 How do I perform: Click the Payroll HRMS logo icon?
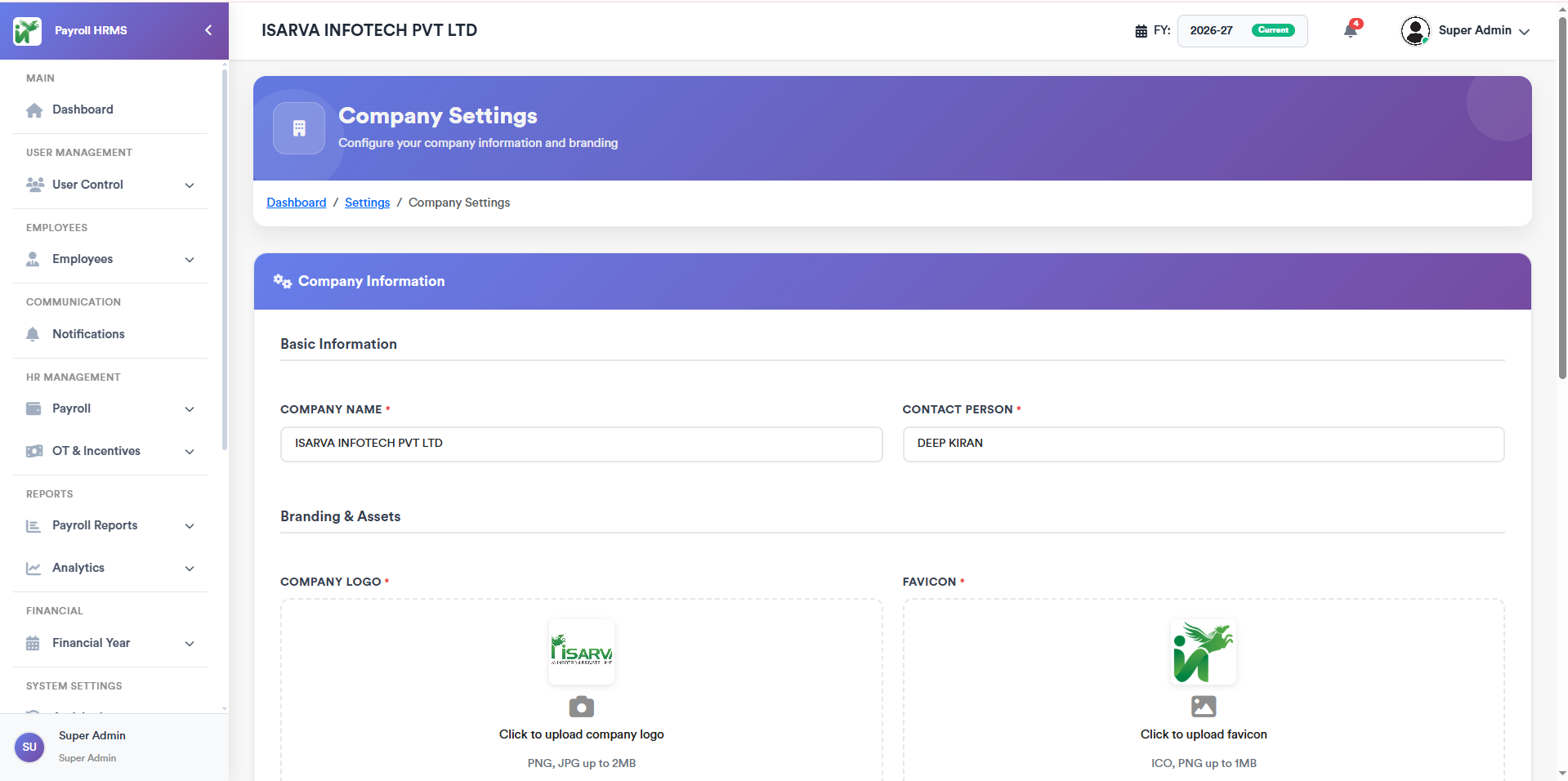pyautogui.click(x=27, y=31)
